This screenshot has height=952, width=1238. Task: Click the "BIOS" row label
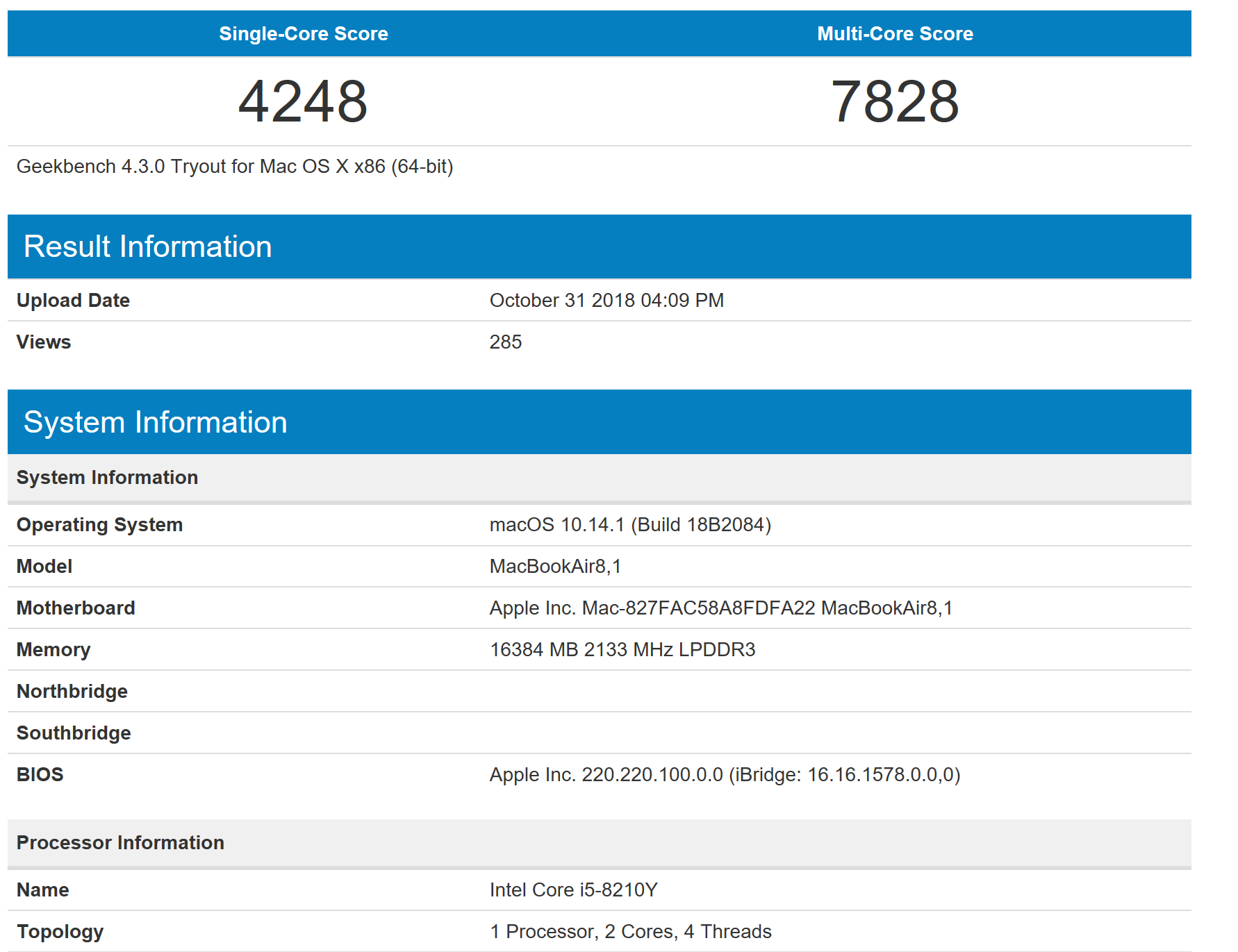[x=40, y=775]
